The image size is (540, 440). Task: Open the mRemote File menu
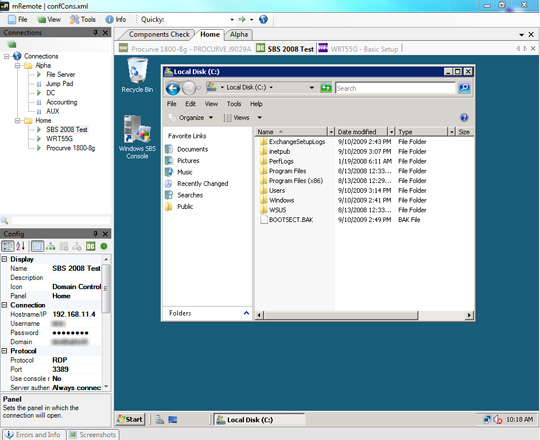pyautogui.click(x=18, y=19)
